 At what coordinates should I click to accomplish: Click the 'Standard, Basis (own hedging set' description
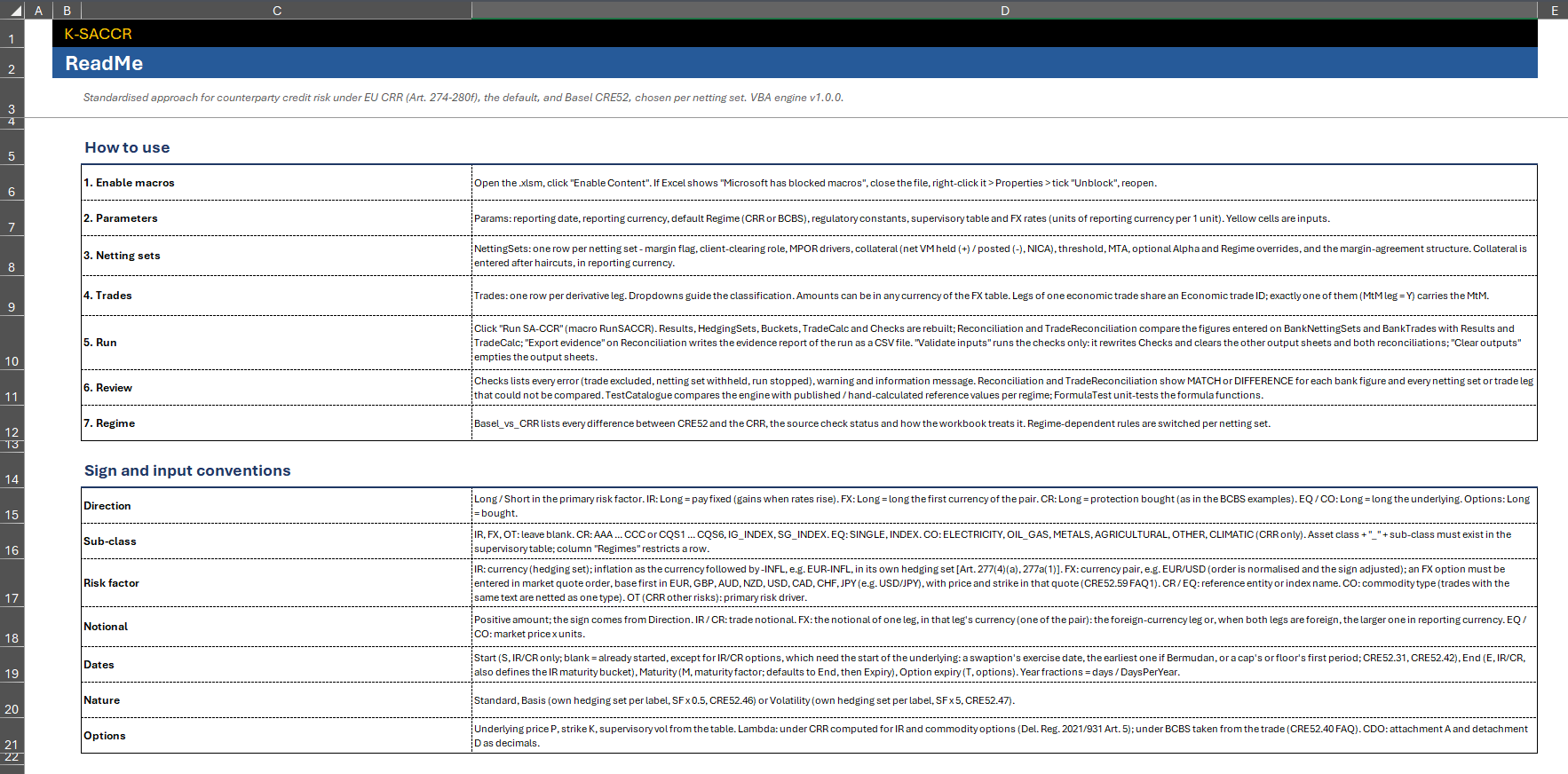pos(1004,700)
